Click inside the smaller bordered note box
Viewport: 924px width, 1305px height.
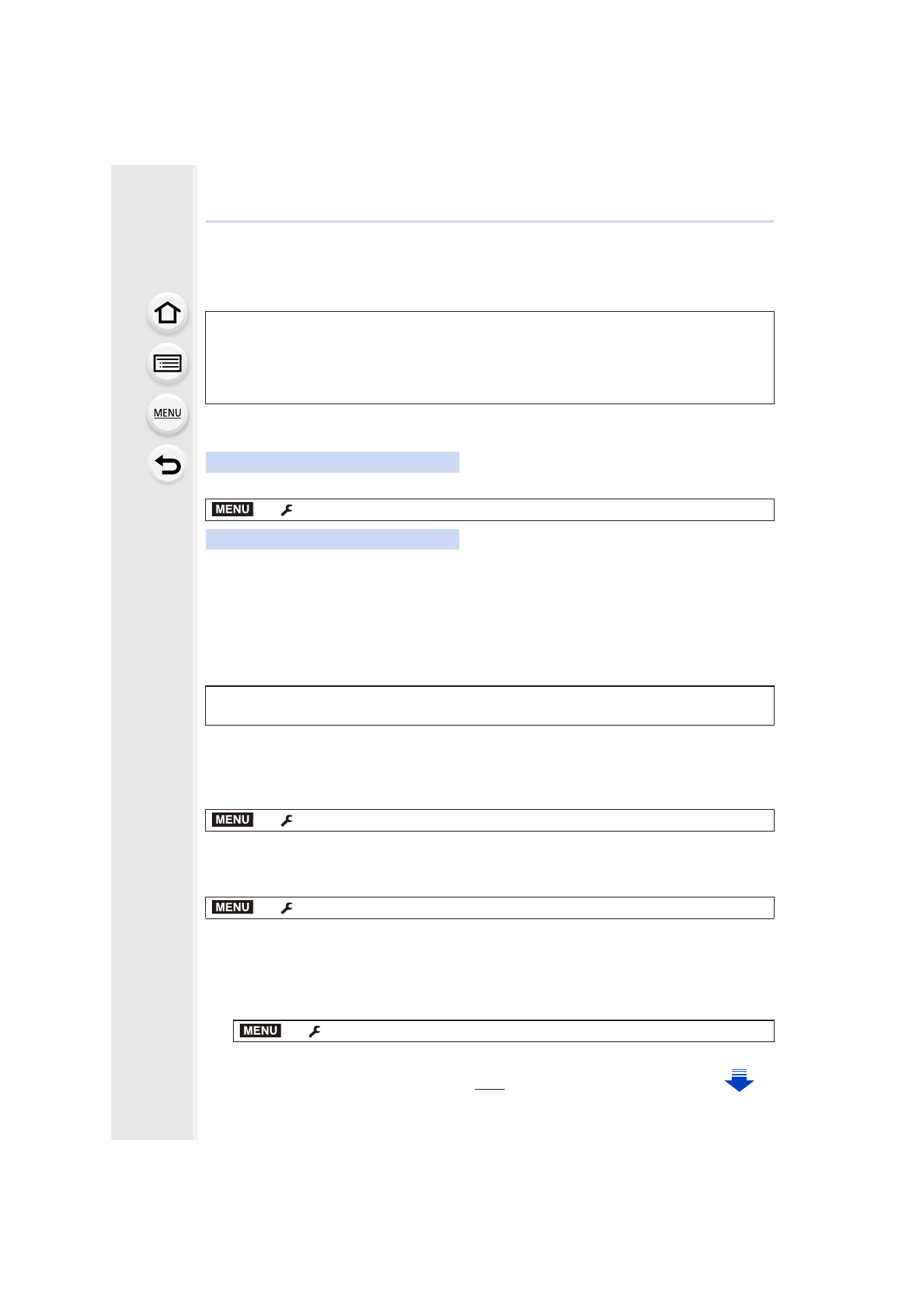tap(490, 706)
